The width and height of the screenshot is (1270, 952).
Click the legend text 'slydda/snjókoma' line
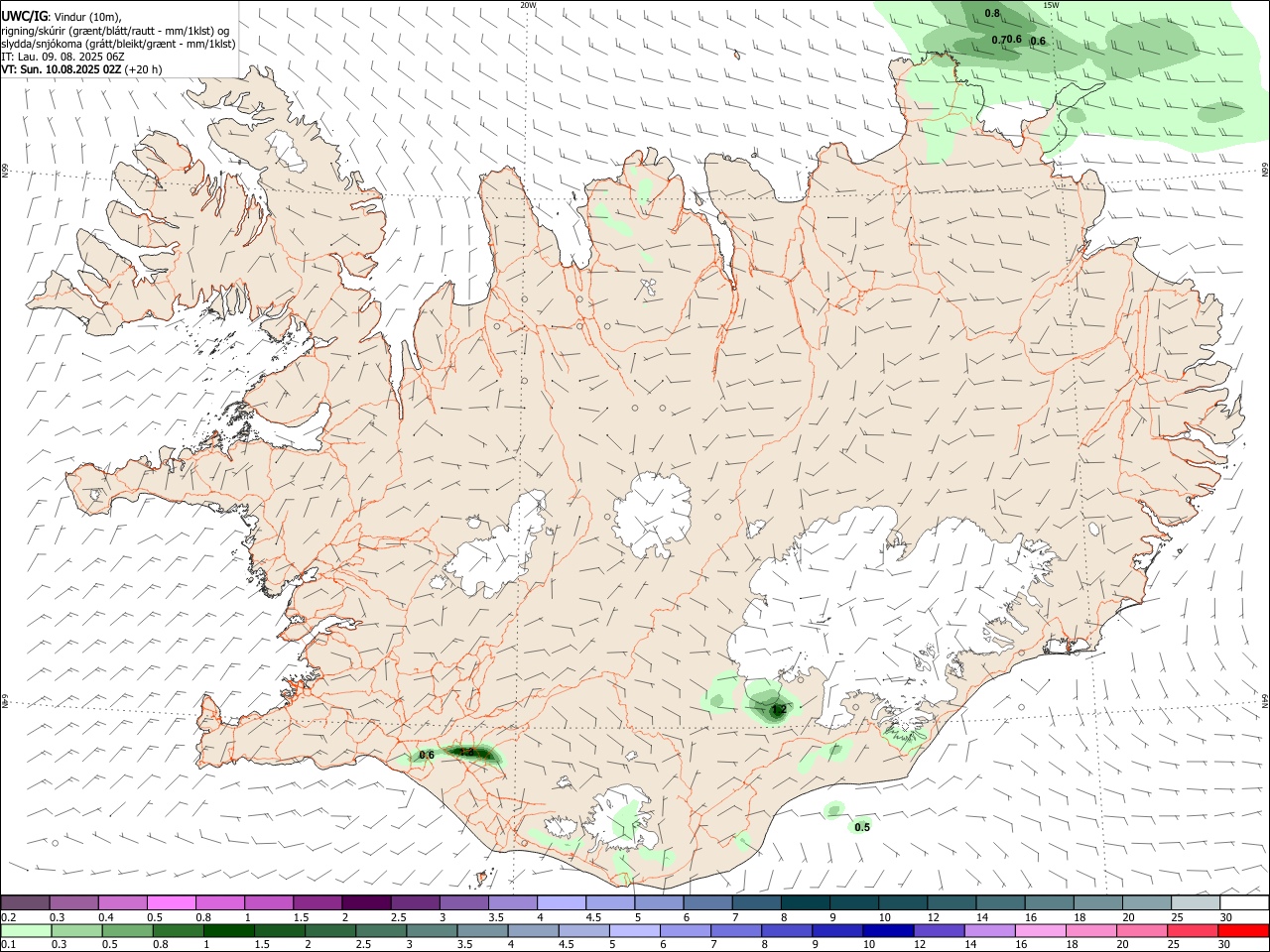pos(118,44)
